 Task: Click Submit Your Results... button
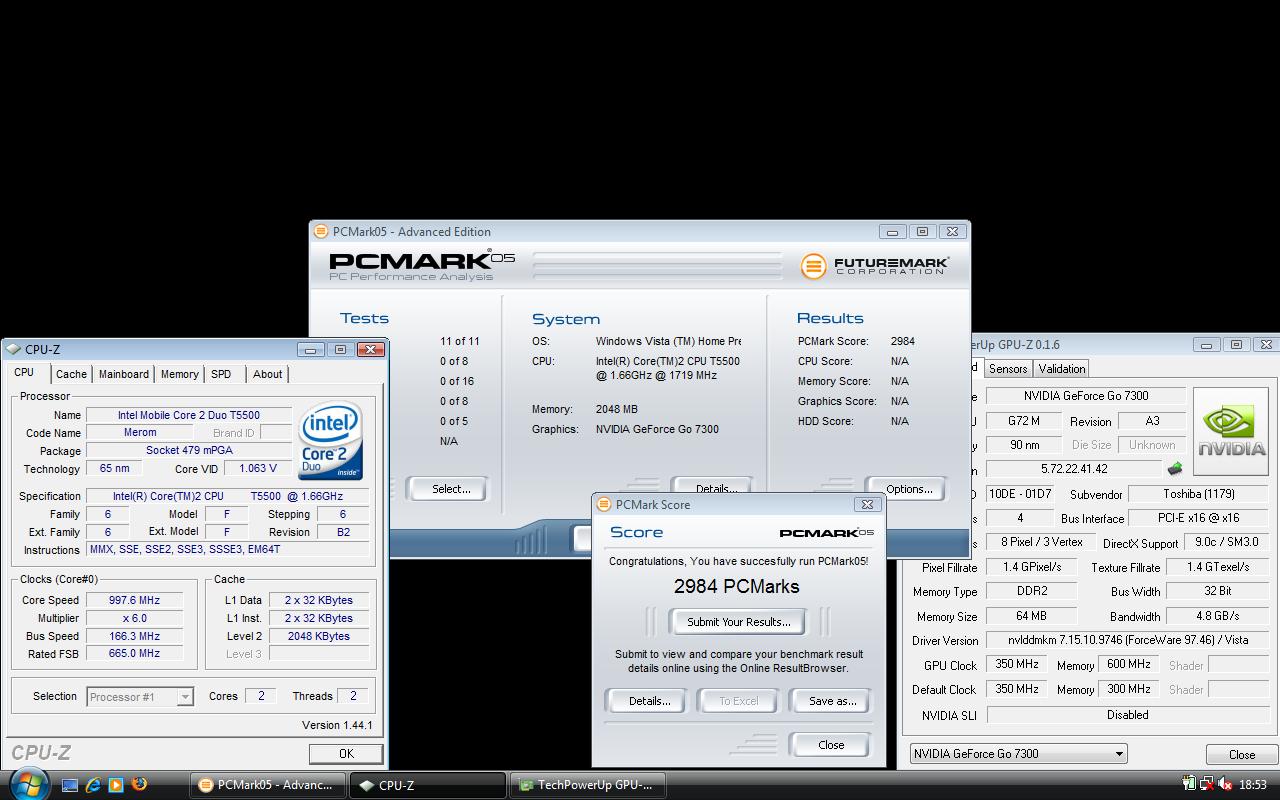[x=739, y=622]
